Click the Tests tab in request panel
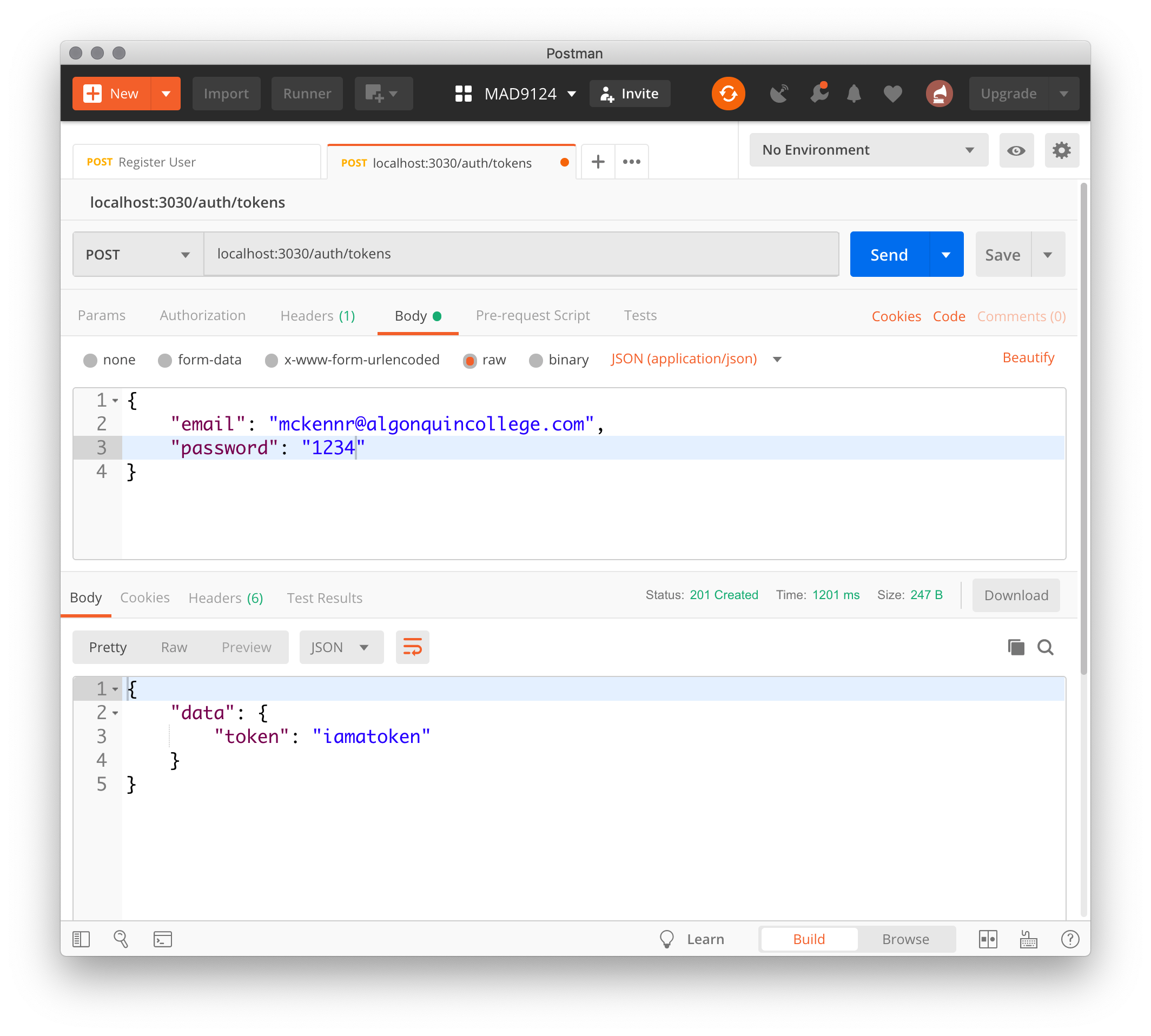The image size is (1151, 1036). (x=641, y=314)
